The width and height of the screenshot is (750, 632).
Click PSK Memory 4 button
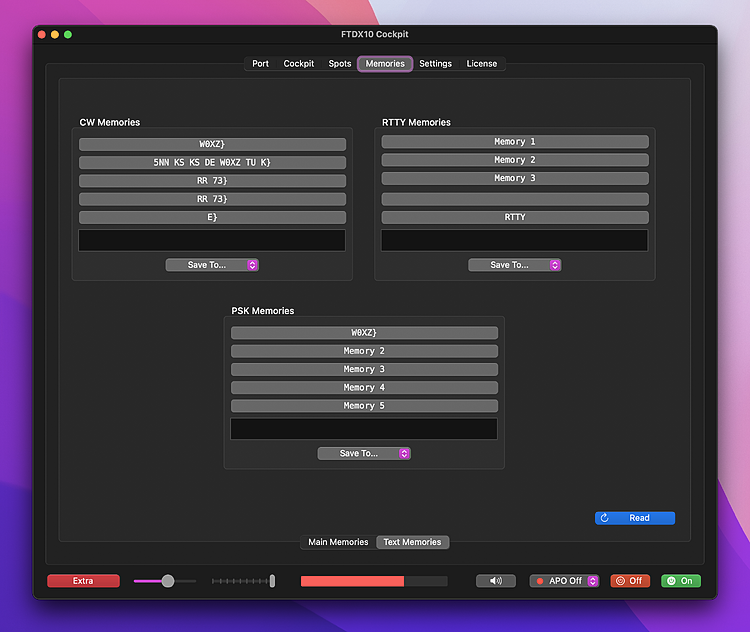(x=364, y=387)
